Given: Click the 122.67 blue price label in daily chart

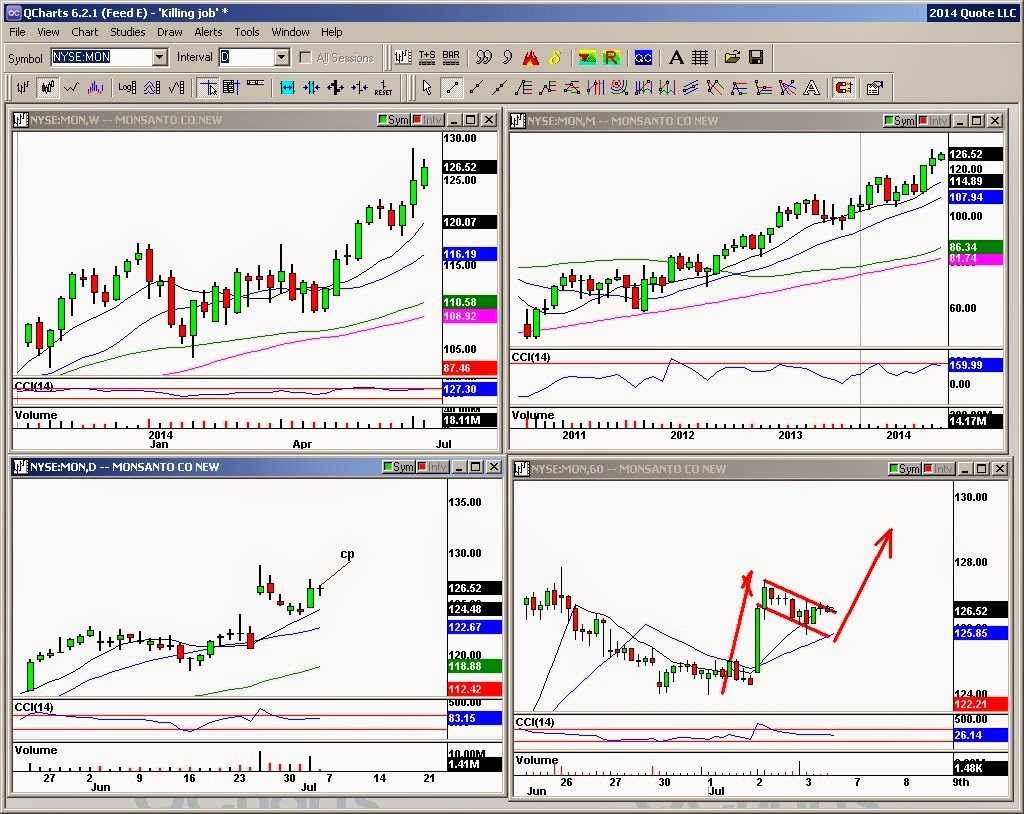Looking at the screenshot, I should (474, 627).
